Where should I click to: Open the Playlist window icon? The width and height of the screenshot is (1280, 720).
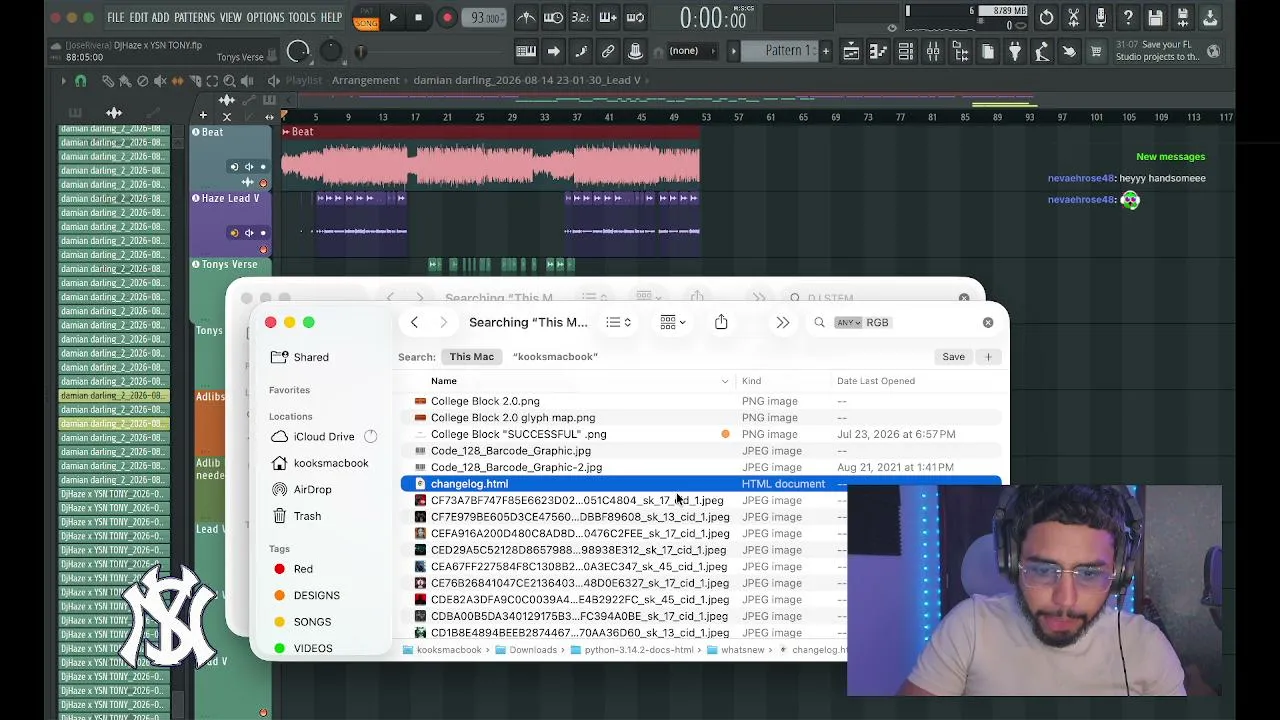851,52
